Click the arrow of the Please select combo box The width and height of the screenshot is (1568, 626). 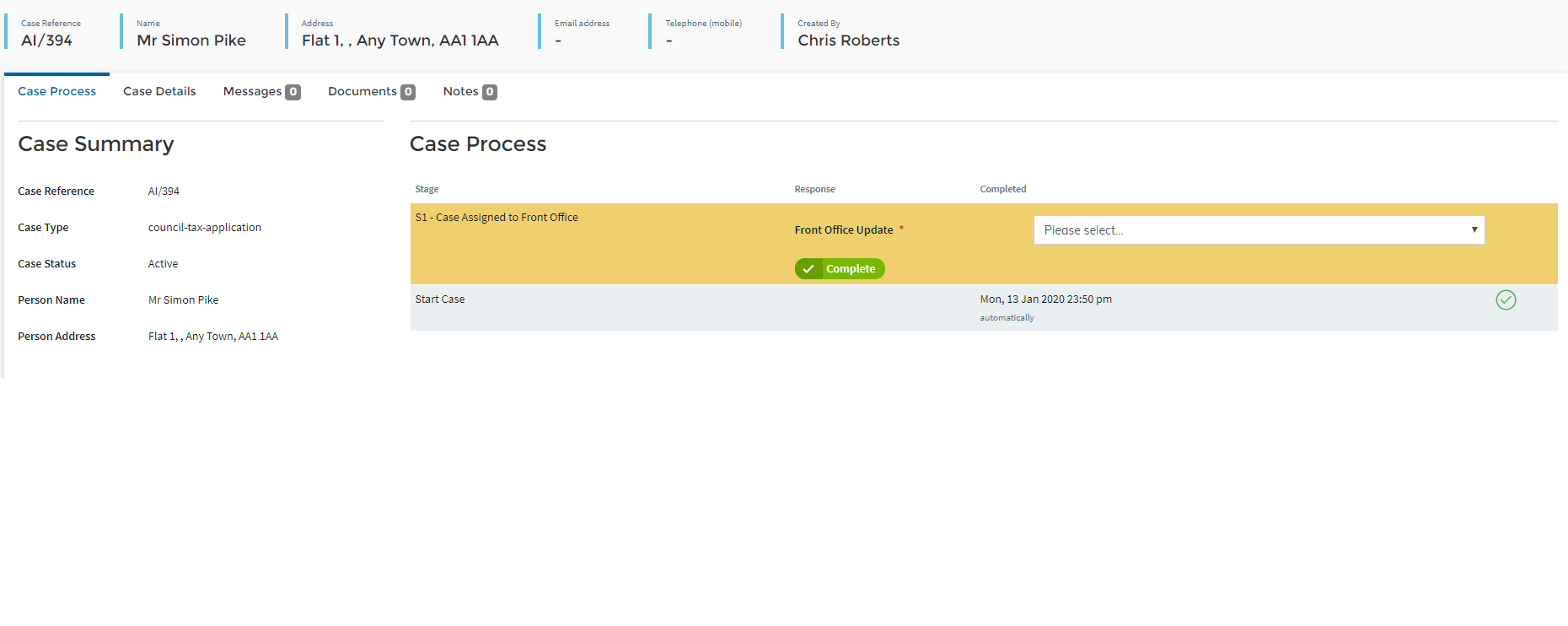[1474, 230]
